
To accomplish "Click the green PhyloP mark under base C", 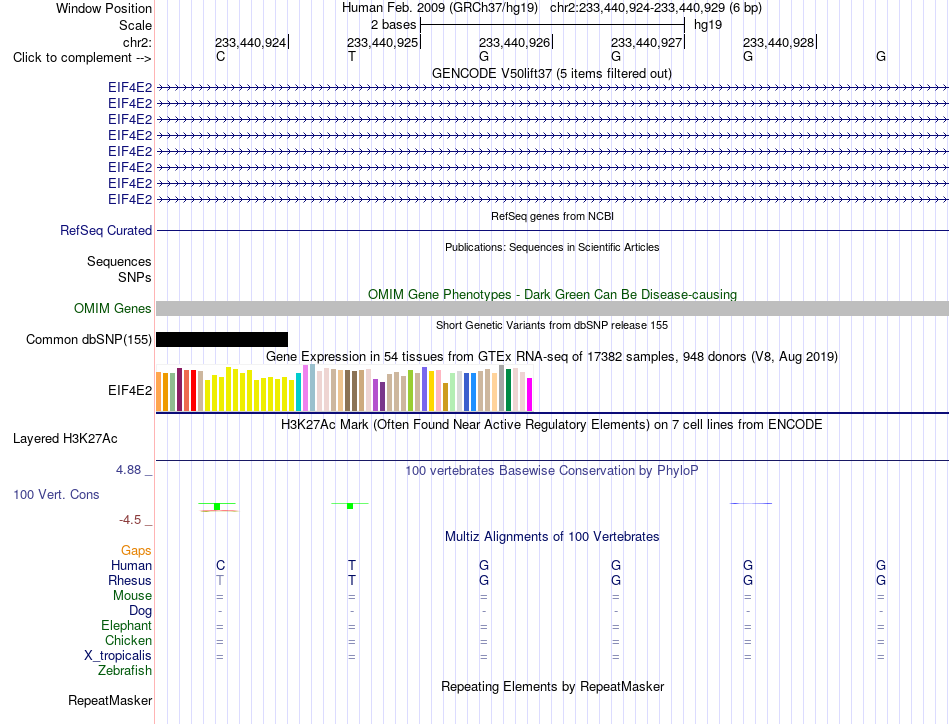I will pyautogui.click(x=218, y=506).
